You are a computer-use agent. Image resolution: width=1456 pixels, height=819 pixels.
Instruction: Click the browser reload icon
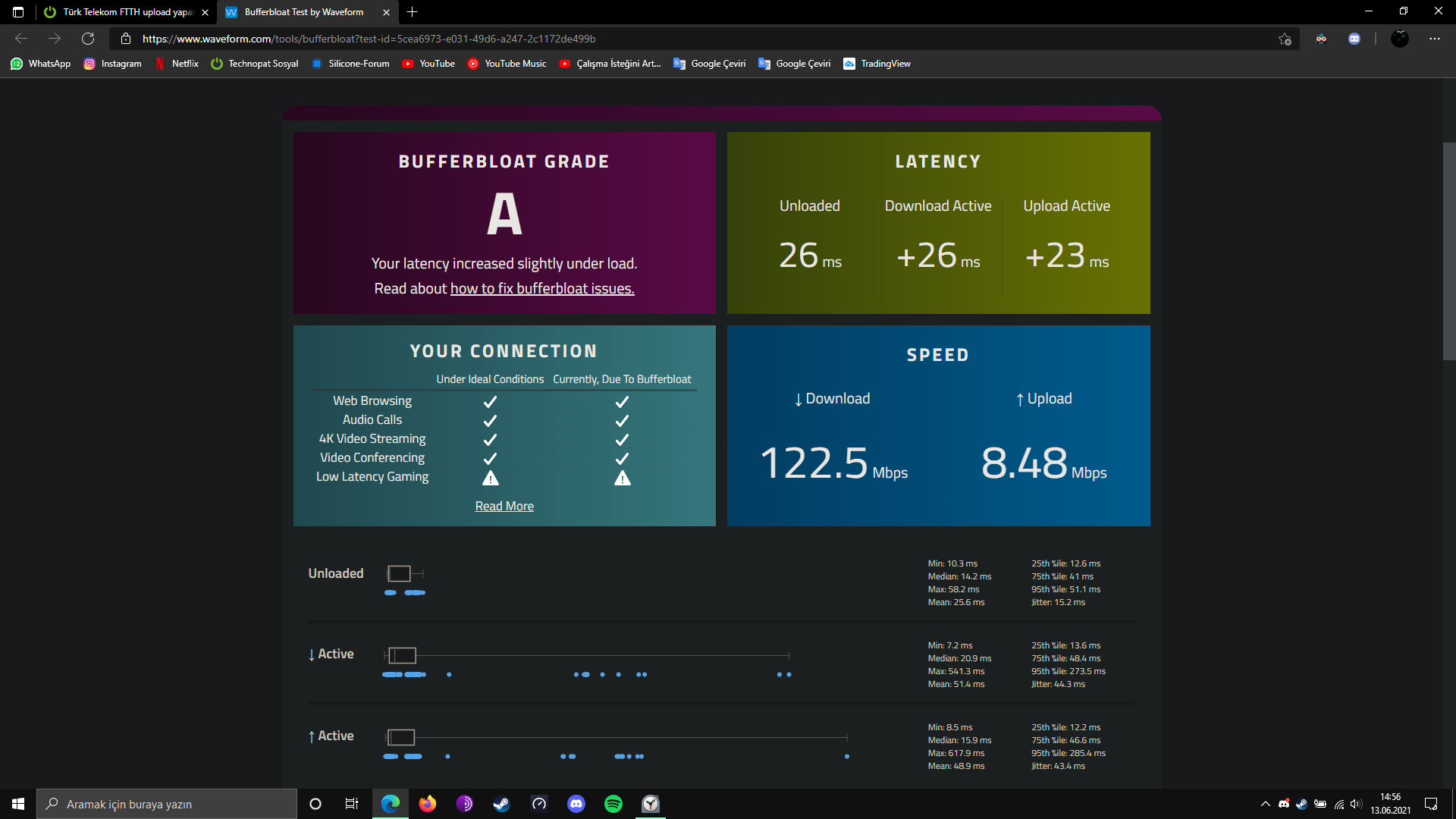[x=88, y=39]
